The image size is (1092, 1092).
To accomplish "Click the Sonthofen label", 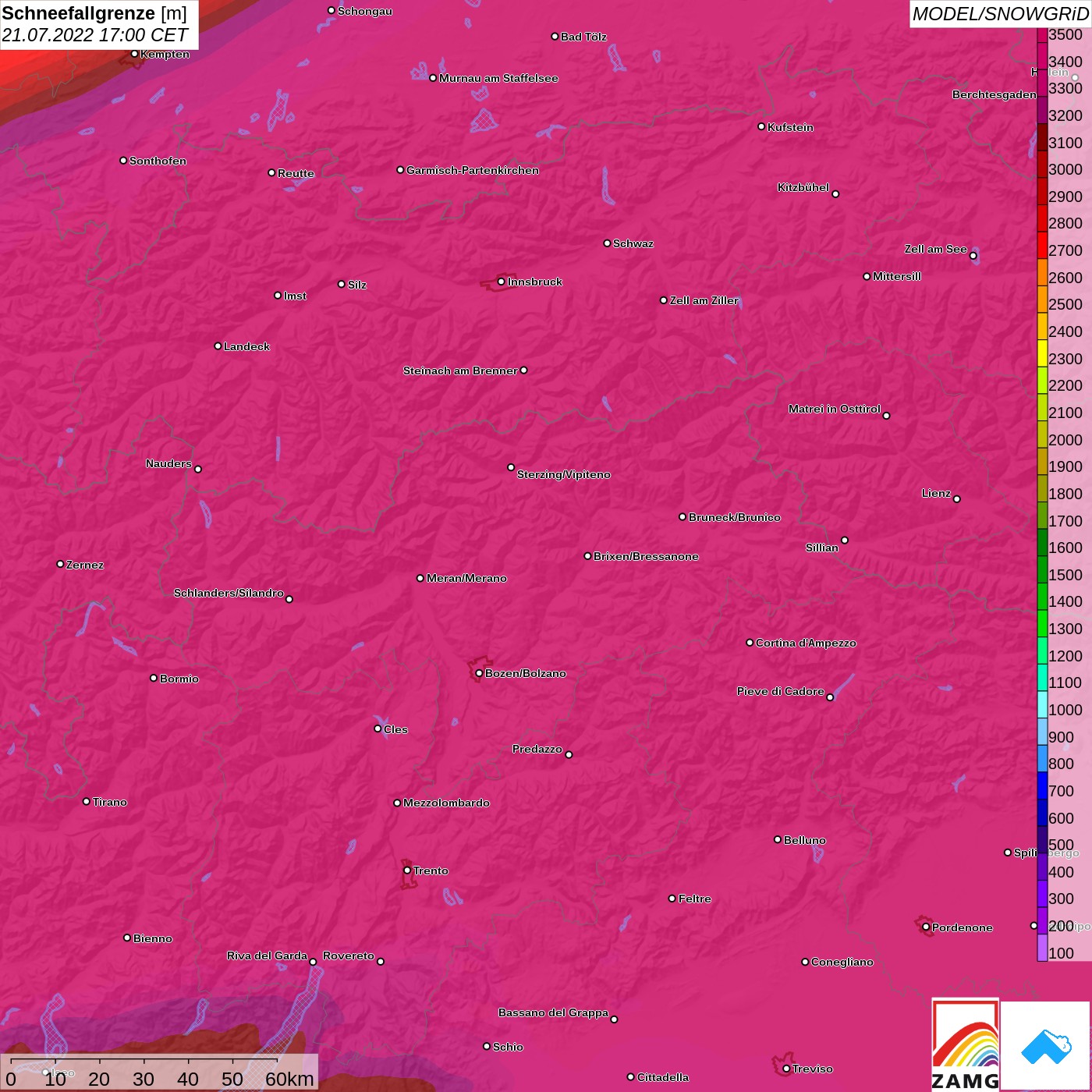I will tap(158, 161).
